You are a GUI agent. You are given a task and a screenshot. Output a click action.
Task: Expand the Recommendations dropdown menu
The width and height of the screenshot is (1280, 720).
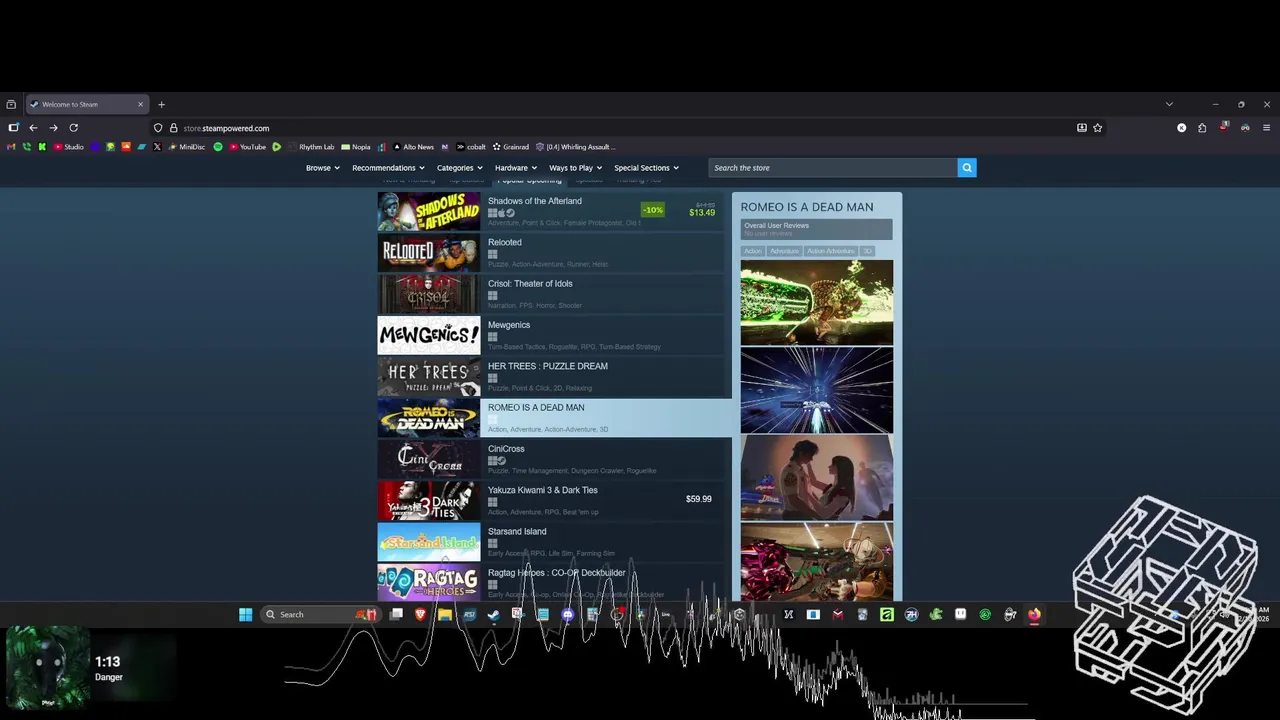[x=388, y=168]
